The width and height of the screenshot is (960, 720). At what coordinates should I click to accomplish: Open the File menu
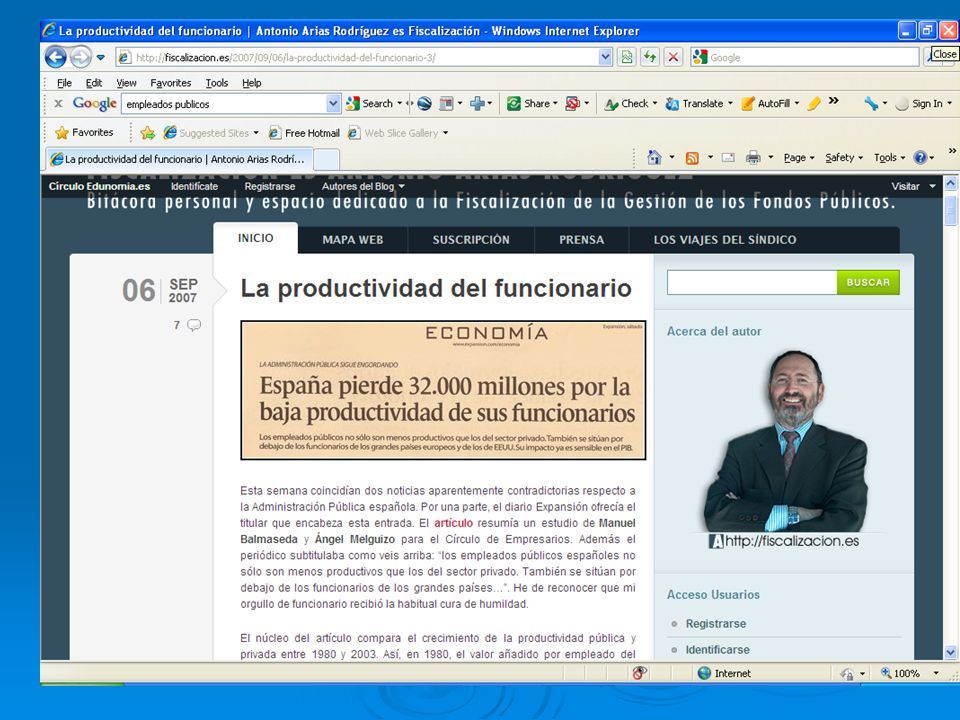coord(64,83)
